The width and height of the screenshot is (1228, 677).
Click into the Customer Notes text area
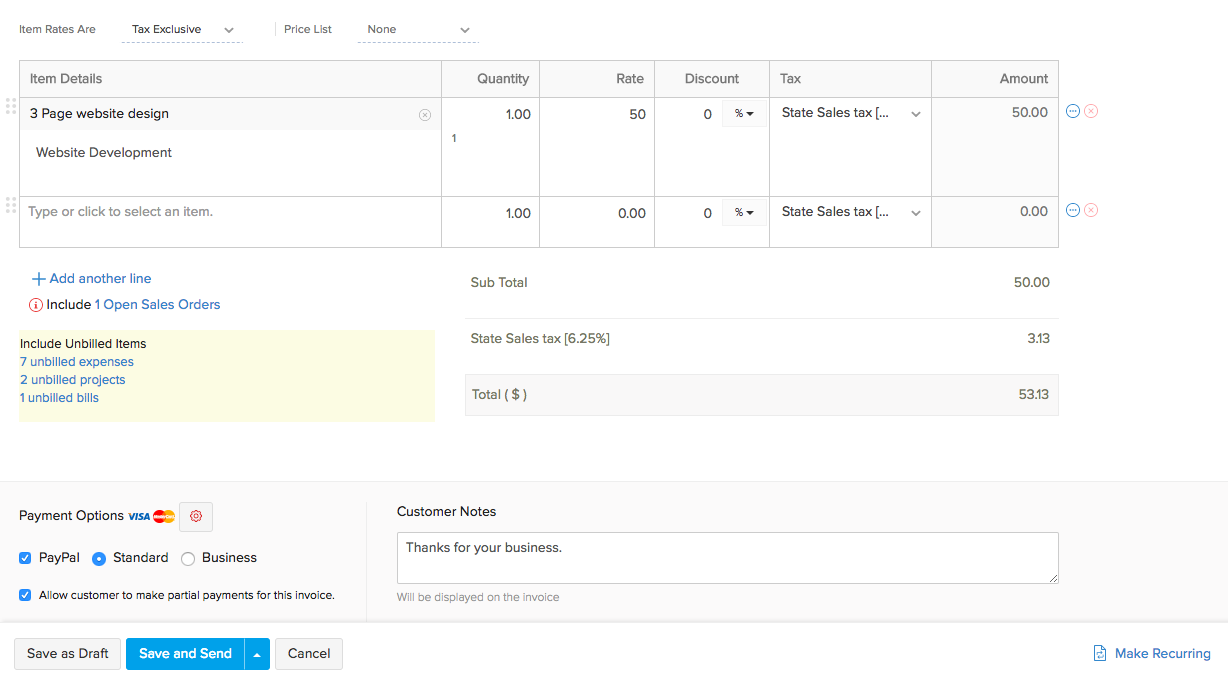(727, 557)
